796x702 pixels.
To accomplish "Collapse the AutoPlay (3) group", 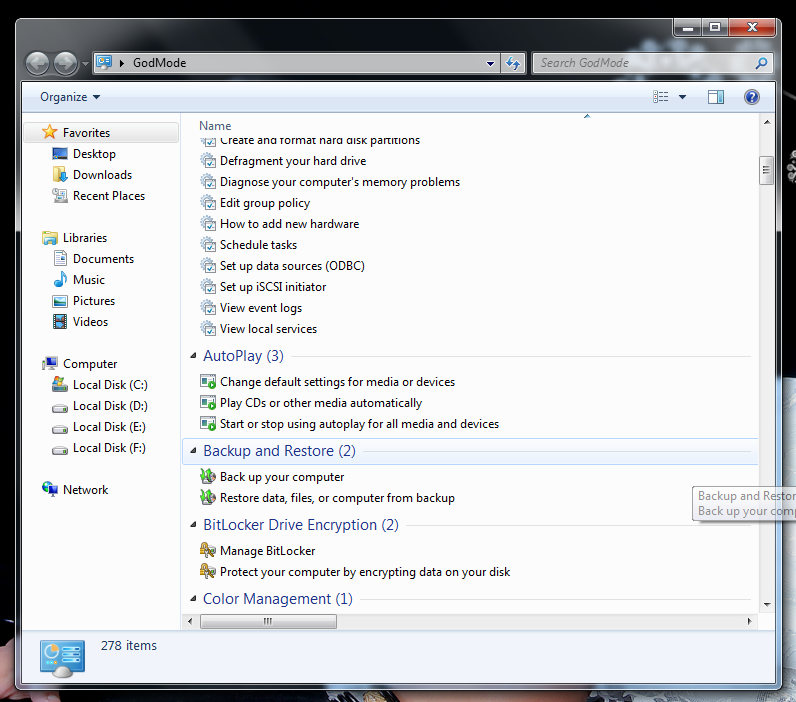I will (193, 356).
